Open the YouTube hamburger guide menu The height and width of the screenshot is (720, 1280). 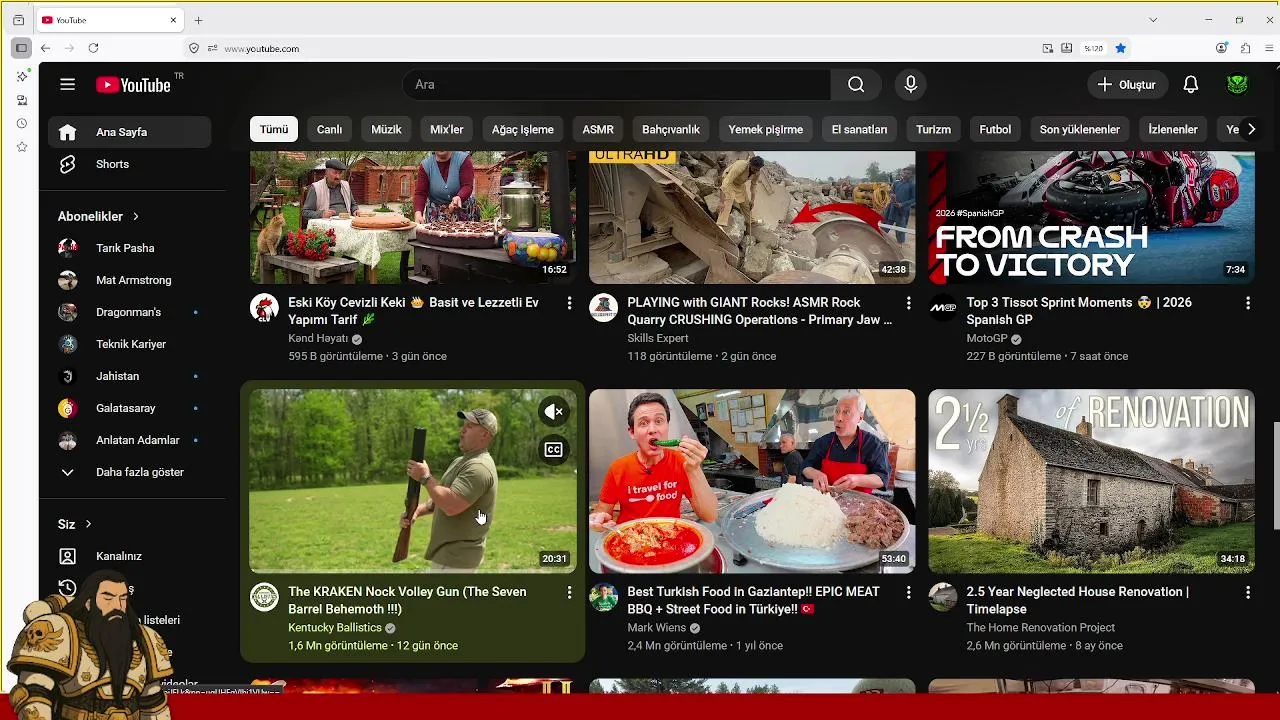click(67, 85)
